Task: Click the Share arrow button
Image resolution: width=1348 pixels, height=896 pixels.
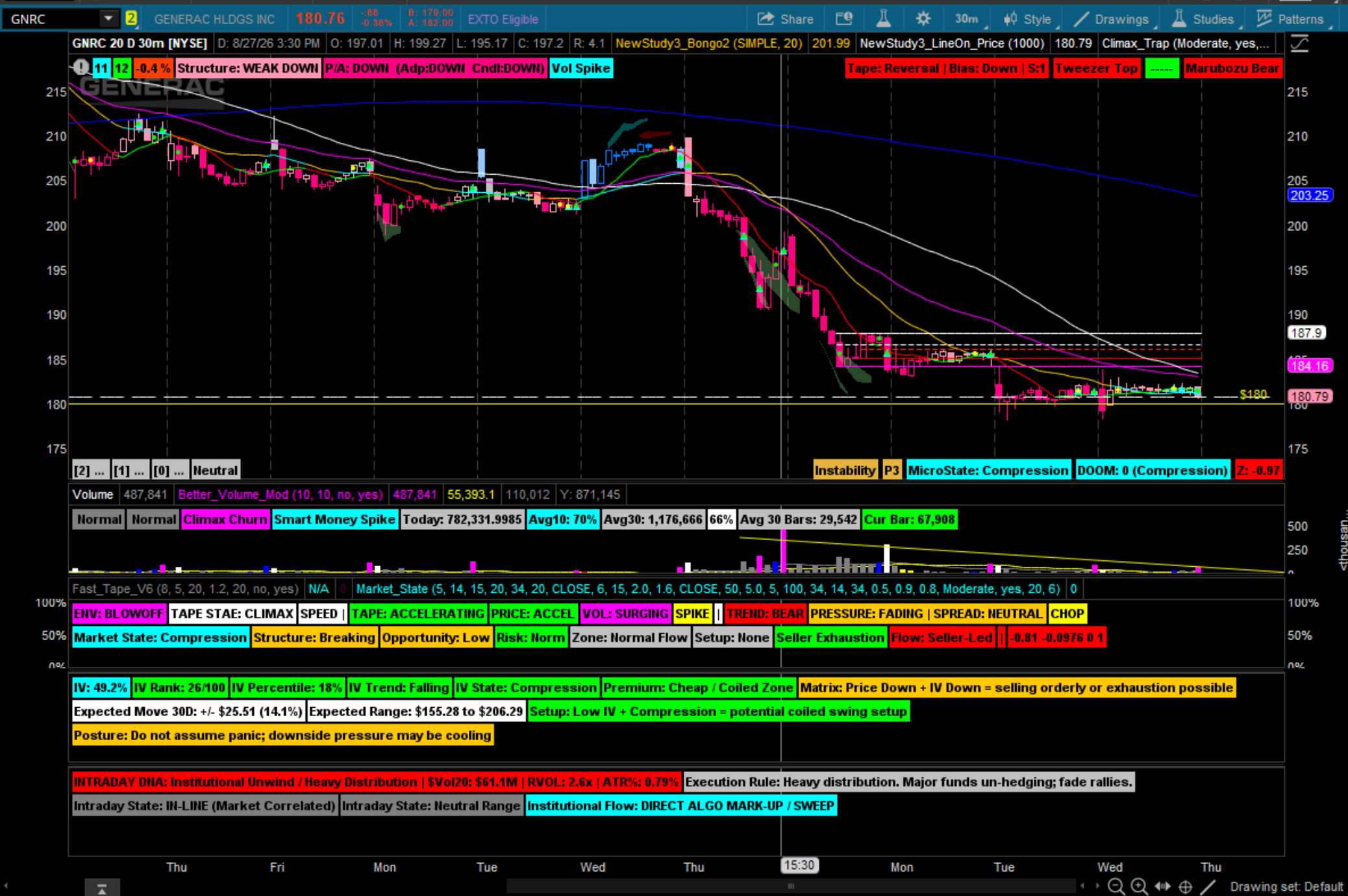Action: (x=786, y=19)
